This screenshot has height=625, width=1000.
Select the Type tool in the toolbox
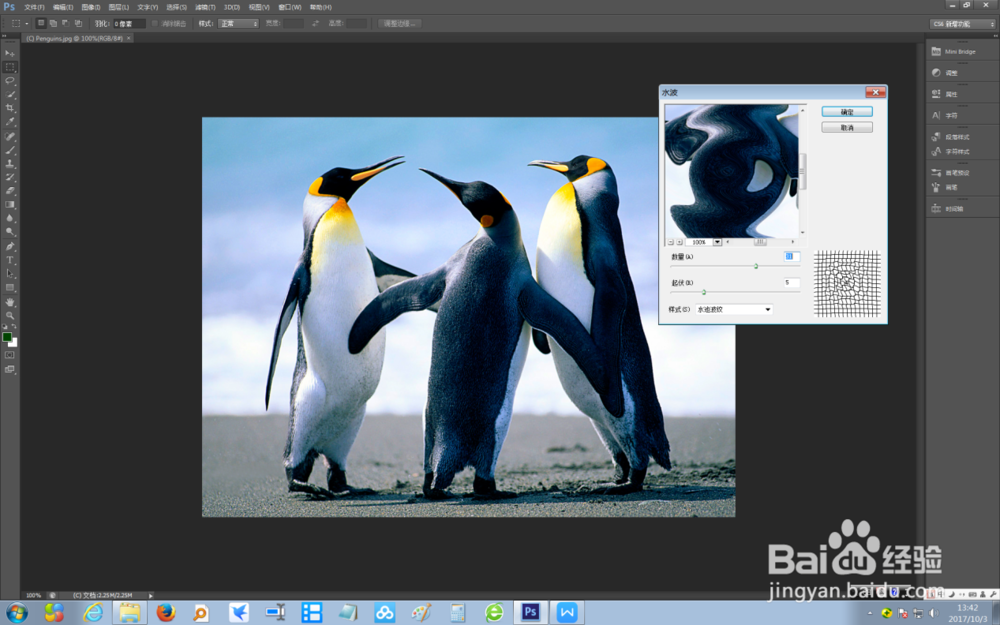(x=10, y=260)
